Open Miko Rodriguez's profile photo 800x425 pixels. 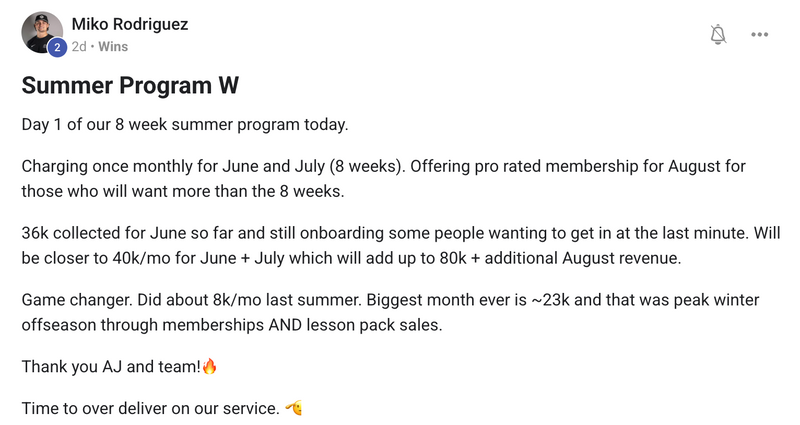point(42,32)
